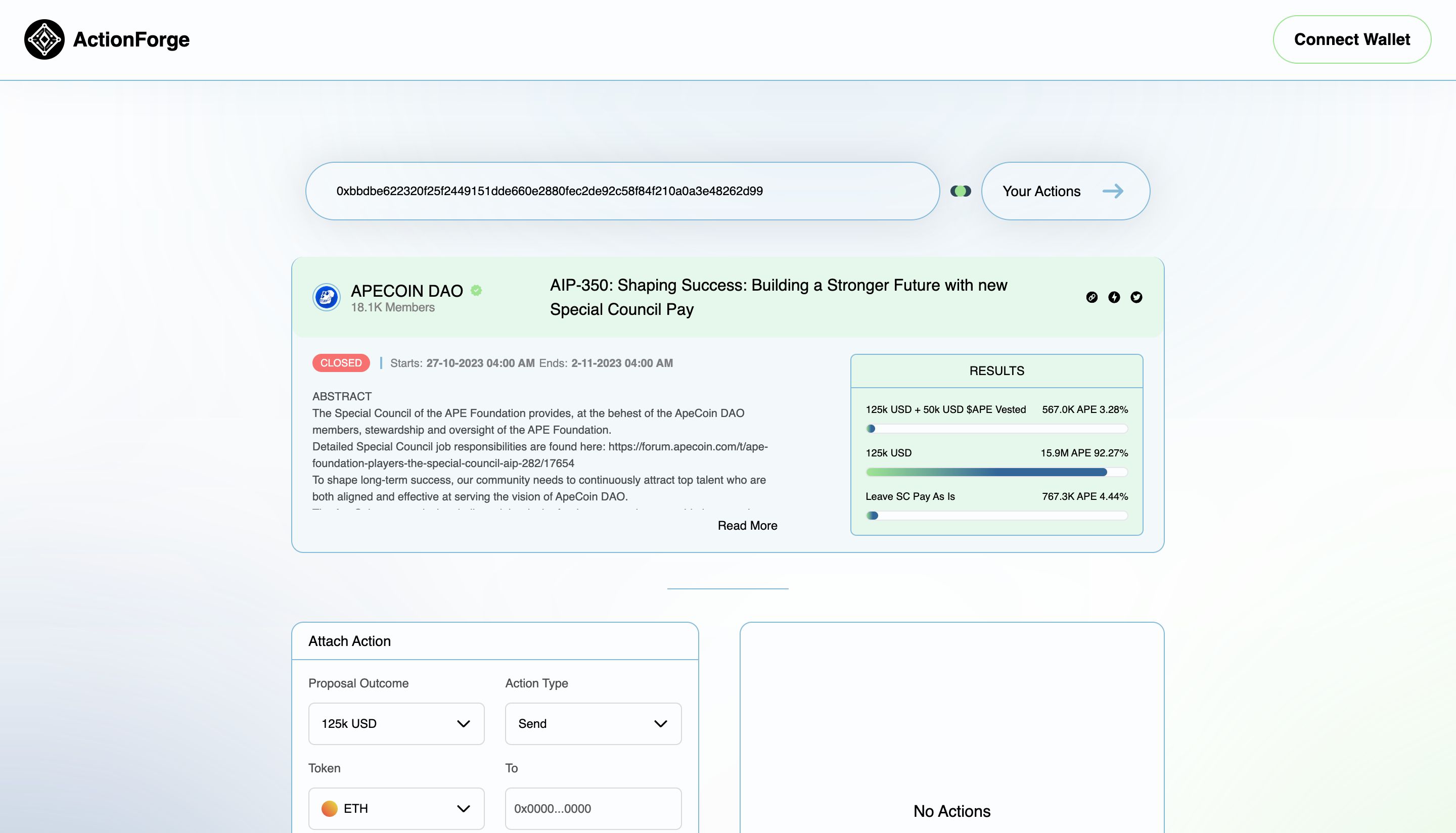1456x833 pixels.
Task: Click the CLOSED status badge
Action: point(341,363)
